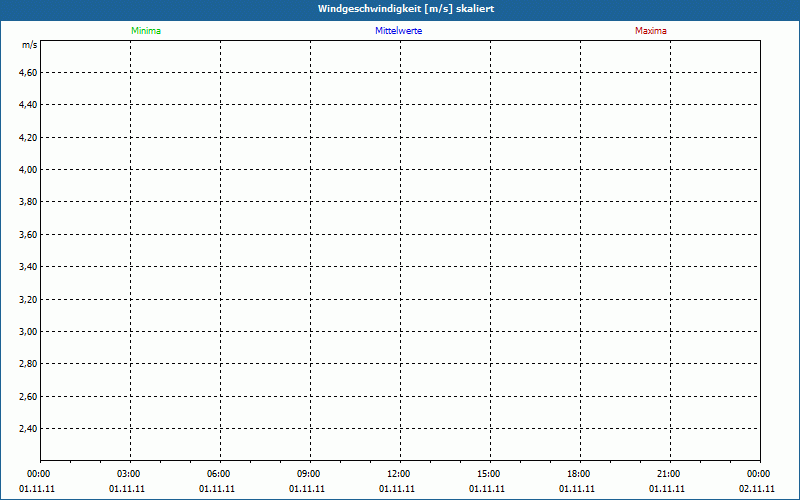Click the 02.11.11 date label
The height and width of the screenshot is (500, 800).
click(x=757, y=489)
